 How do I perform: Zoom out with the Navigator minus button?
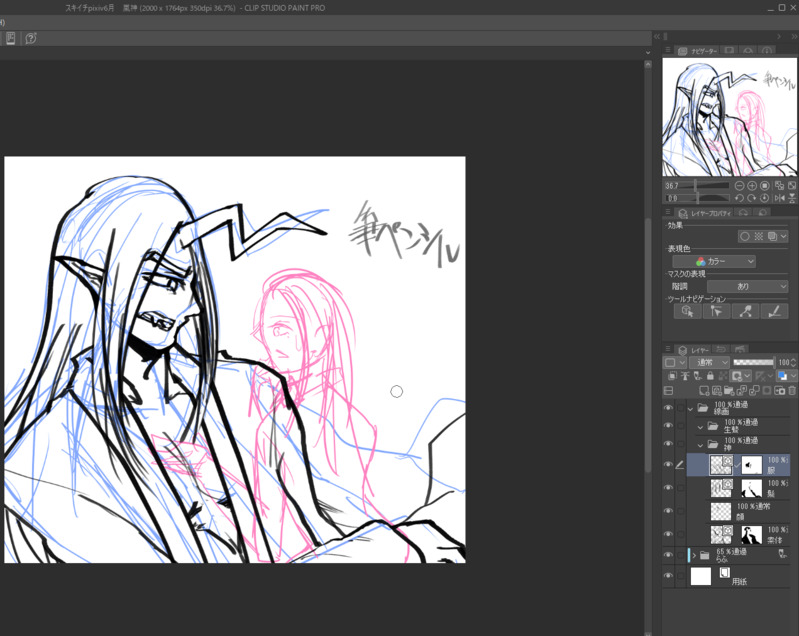(x=739, y=186)
